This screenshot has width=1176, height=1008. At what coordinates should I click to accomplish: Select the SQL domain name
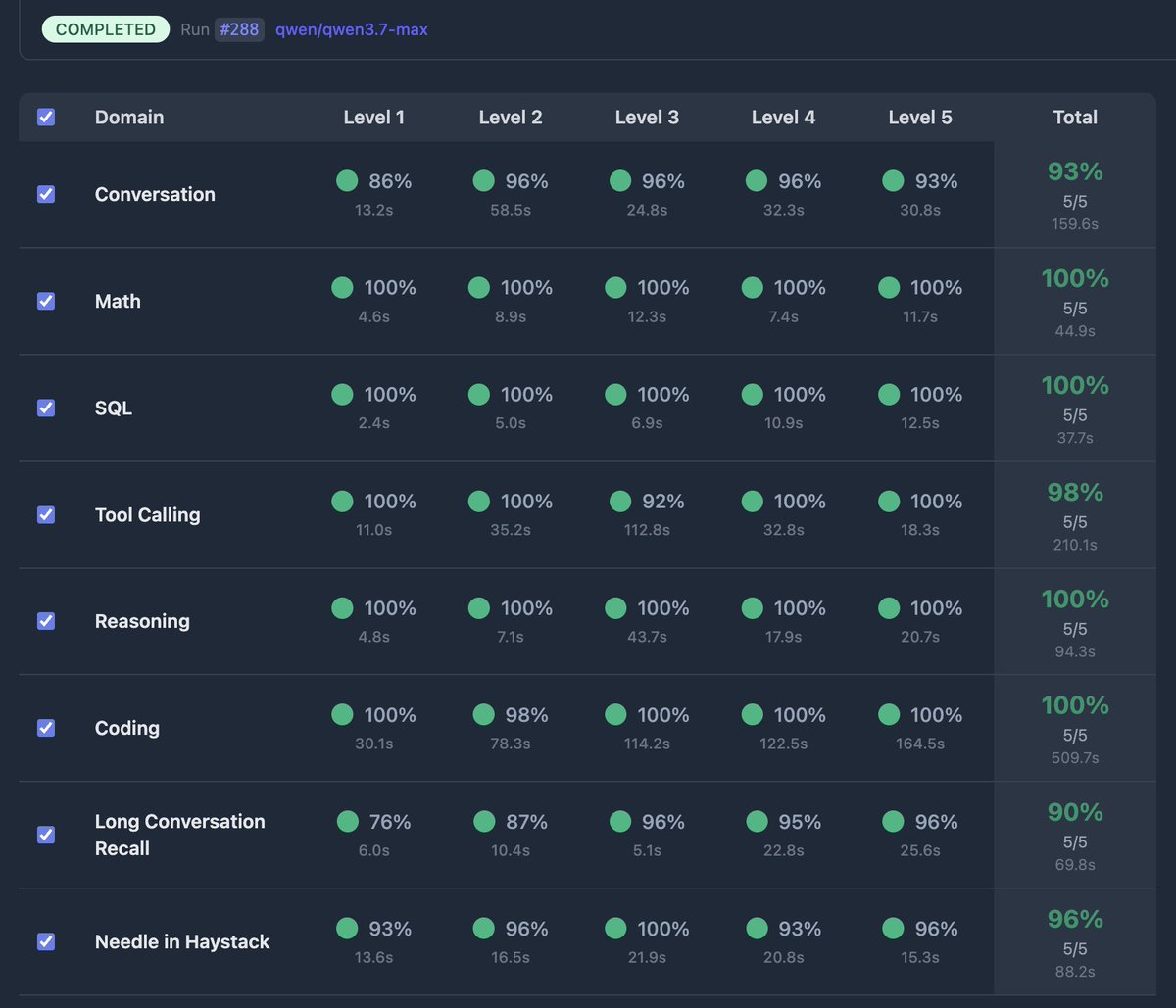coord(114,408)
